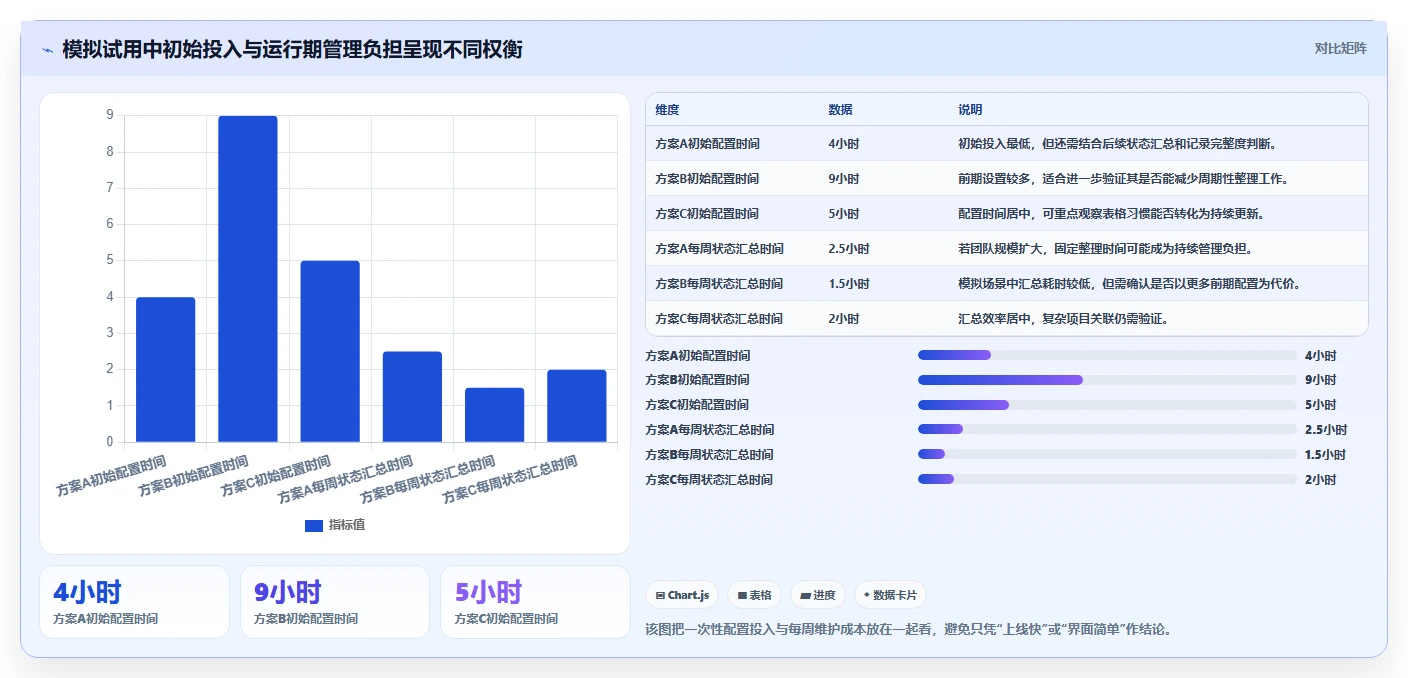Open the 4小时 方案A data card
The image size is (1408, 678).
tap(134, 602)
